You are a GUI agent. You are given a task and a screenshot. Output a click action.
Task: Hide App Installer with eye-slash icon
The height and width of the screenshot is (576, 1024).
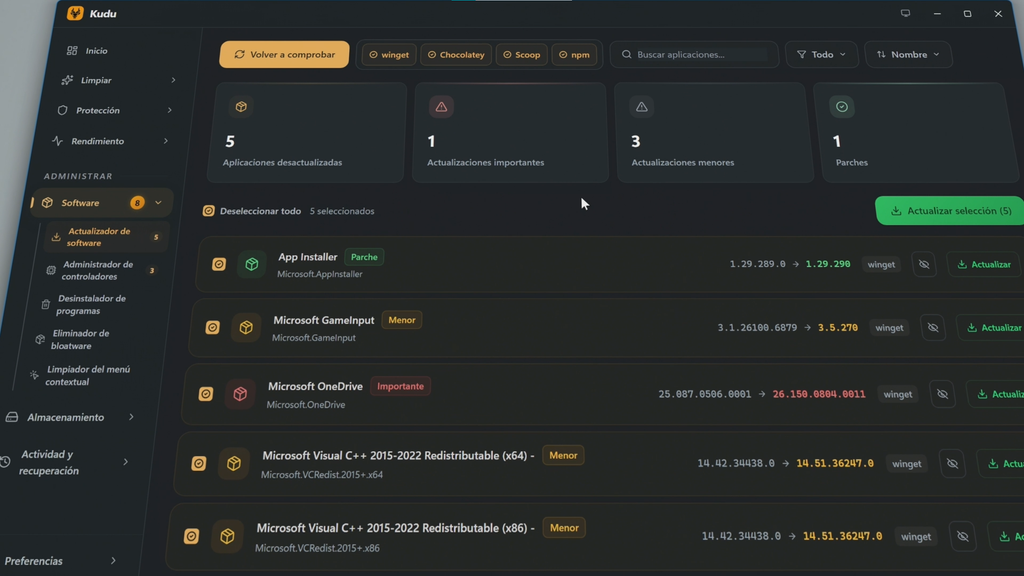924,264
